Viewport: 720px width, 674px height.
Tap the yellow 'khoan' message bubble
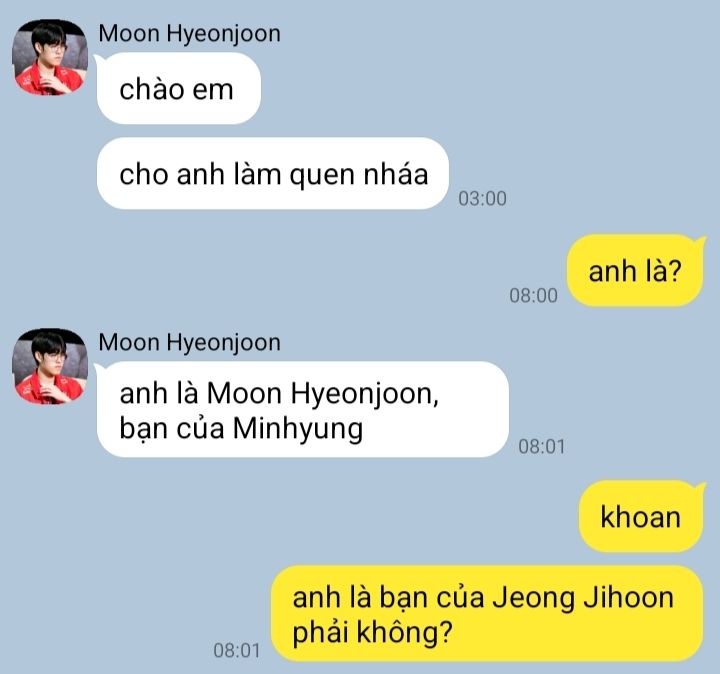click(641, 517)
